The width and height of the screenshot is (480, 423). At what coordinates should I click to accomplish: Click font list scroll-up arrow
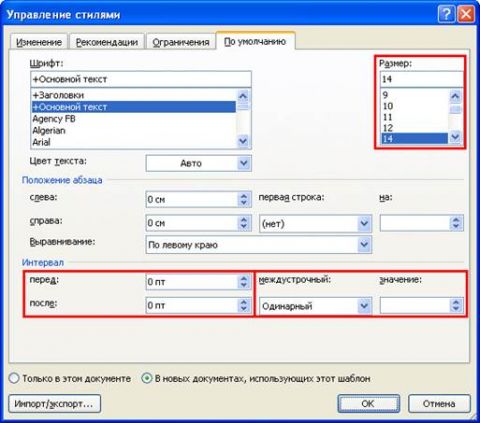tap(243, 96)
